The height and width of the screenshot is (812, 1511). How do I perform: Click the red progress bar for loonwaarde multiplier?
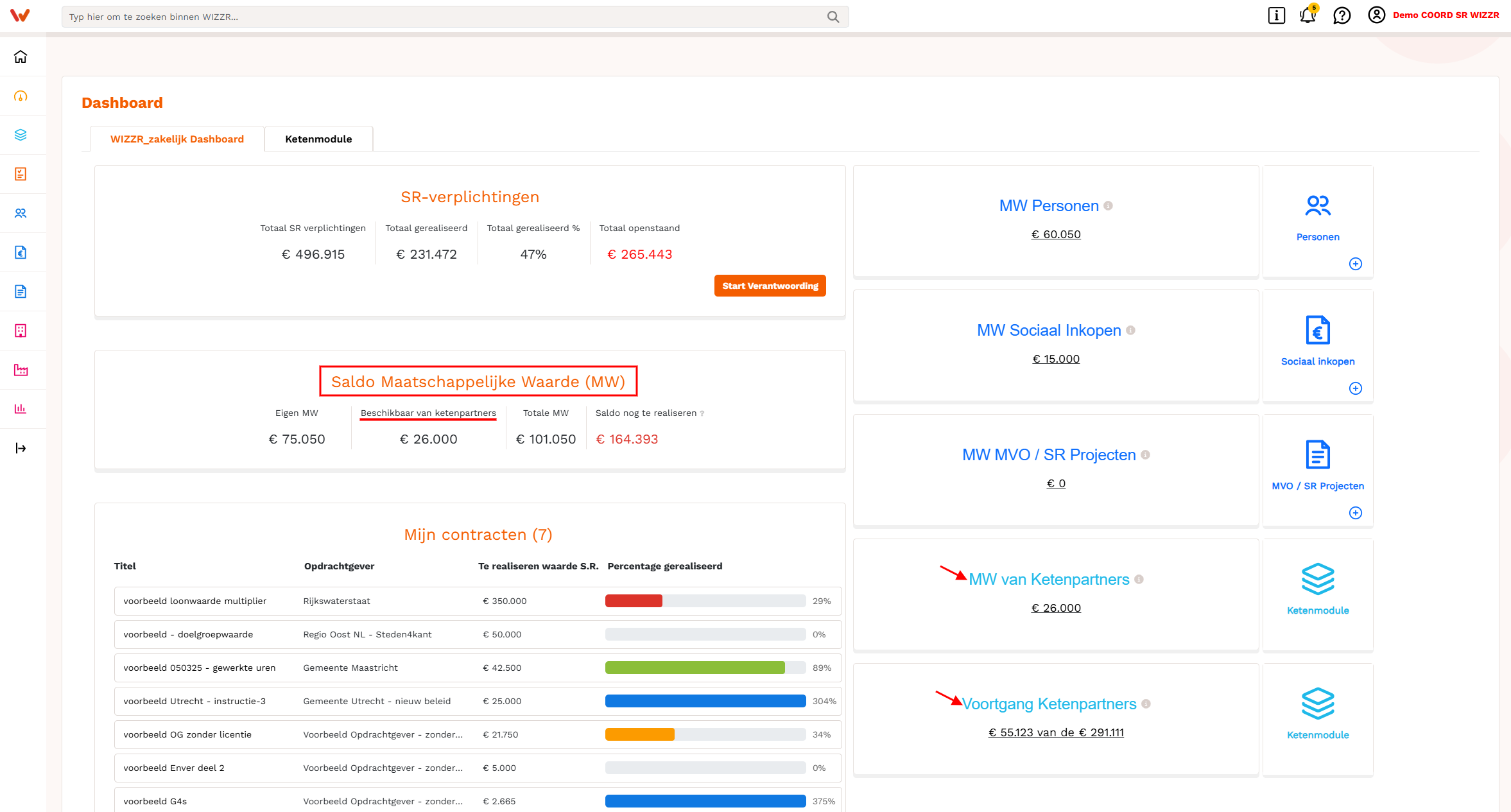(x=634, y=601)
